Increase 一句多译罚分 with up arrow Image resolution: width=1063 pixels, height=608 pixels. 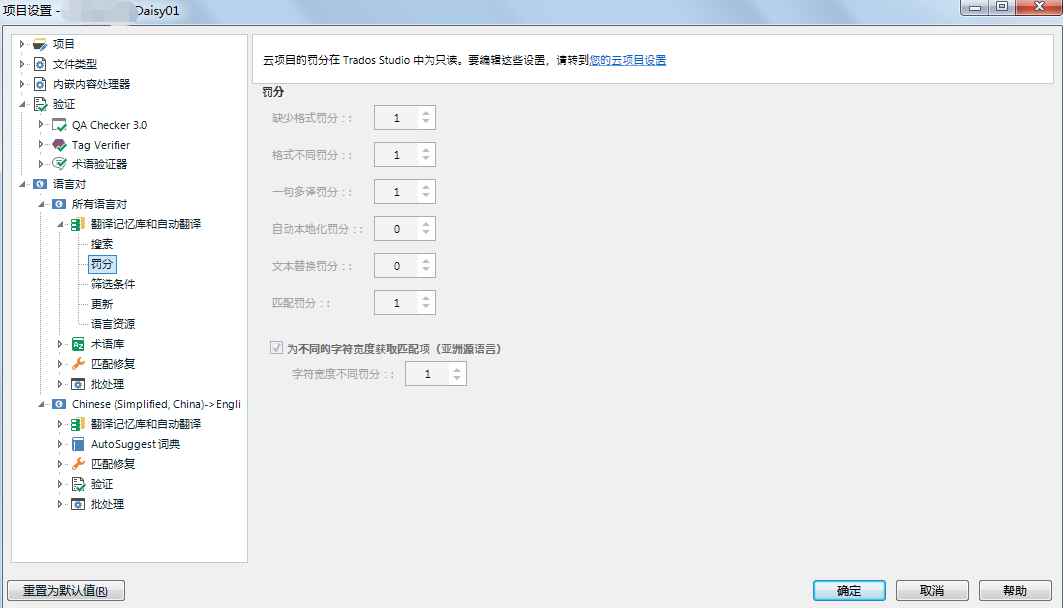(426, 187)
